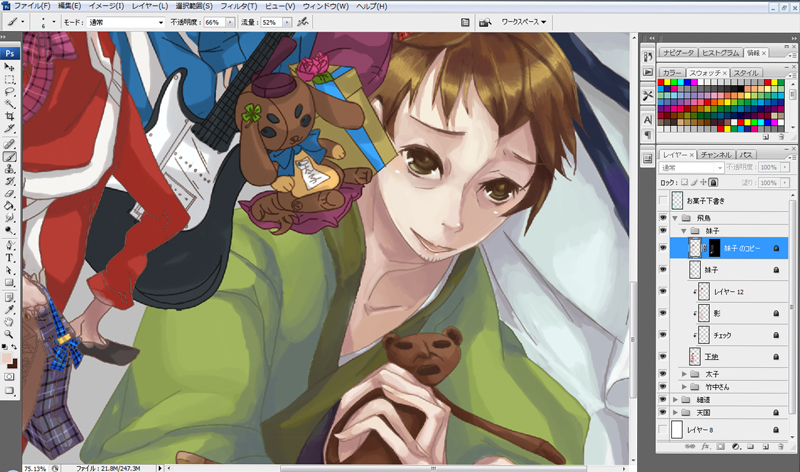Hide the 影 layer

(663, 313)
